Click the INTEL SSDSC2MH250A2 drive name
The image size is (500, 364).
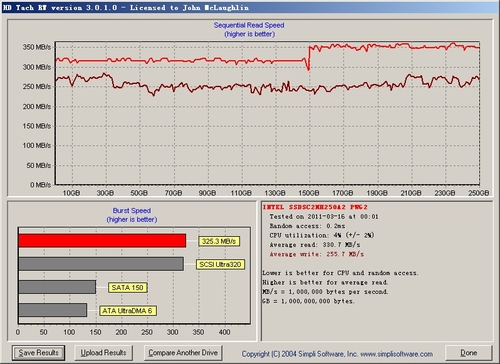click(315, 207)
